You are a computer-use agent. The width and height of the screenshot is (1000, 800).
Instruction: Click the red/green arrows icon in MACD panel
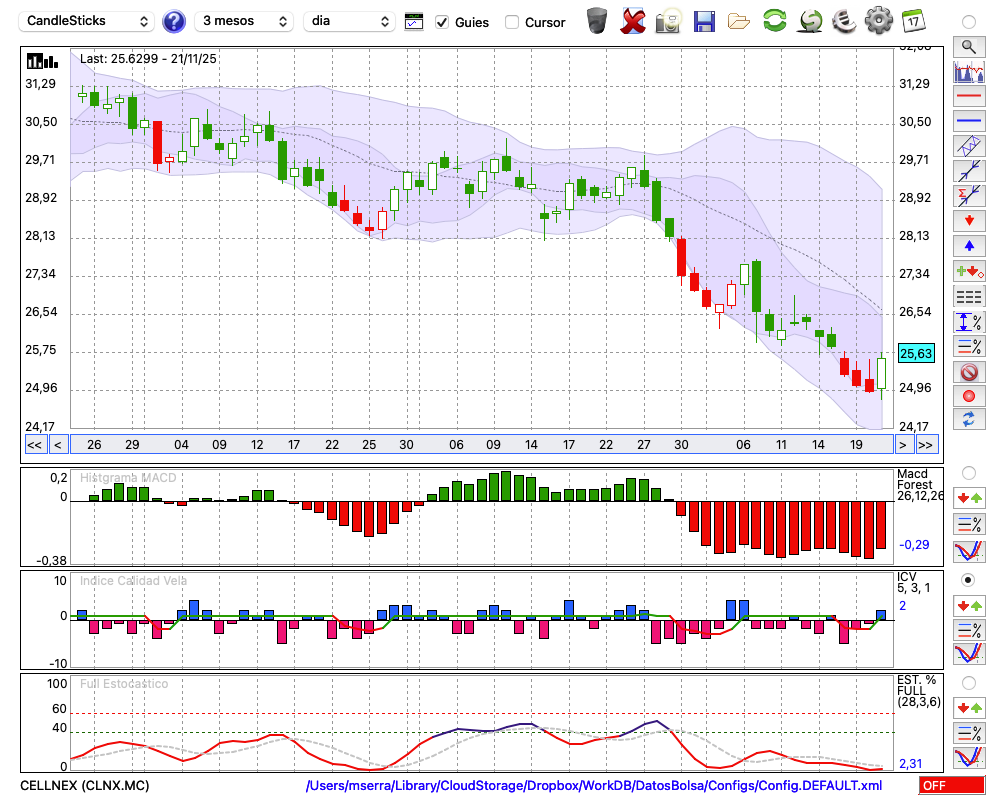pos(969,498)
